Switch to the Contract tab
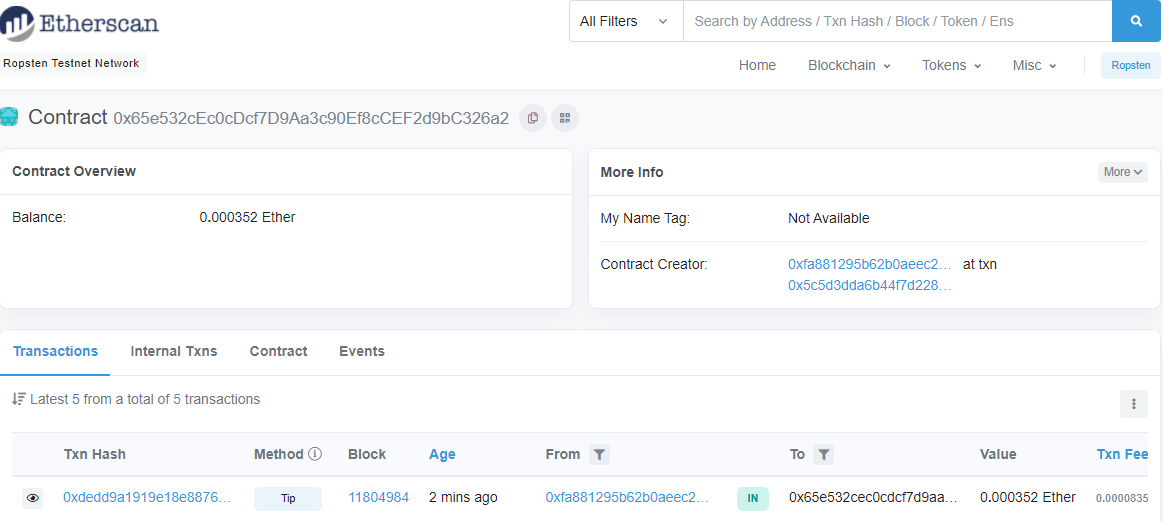 click(x=278, y=351)
